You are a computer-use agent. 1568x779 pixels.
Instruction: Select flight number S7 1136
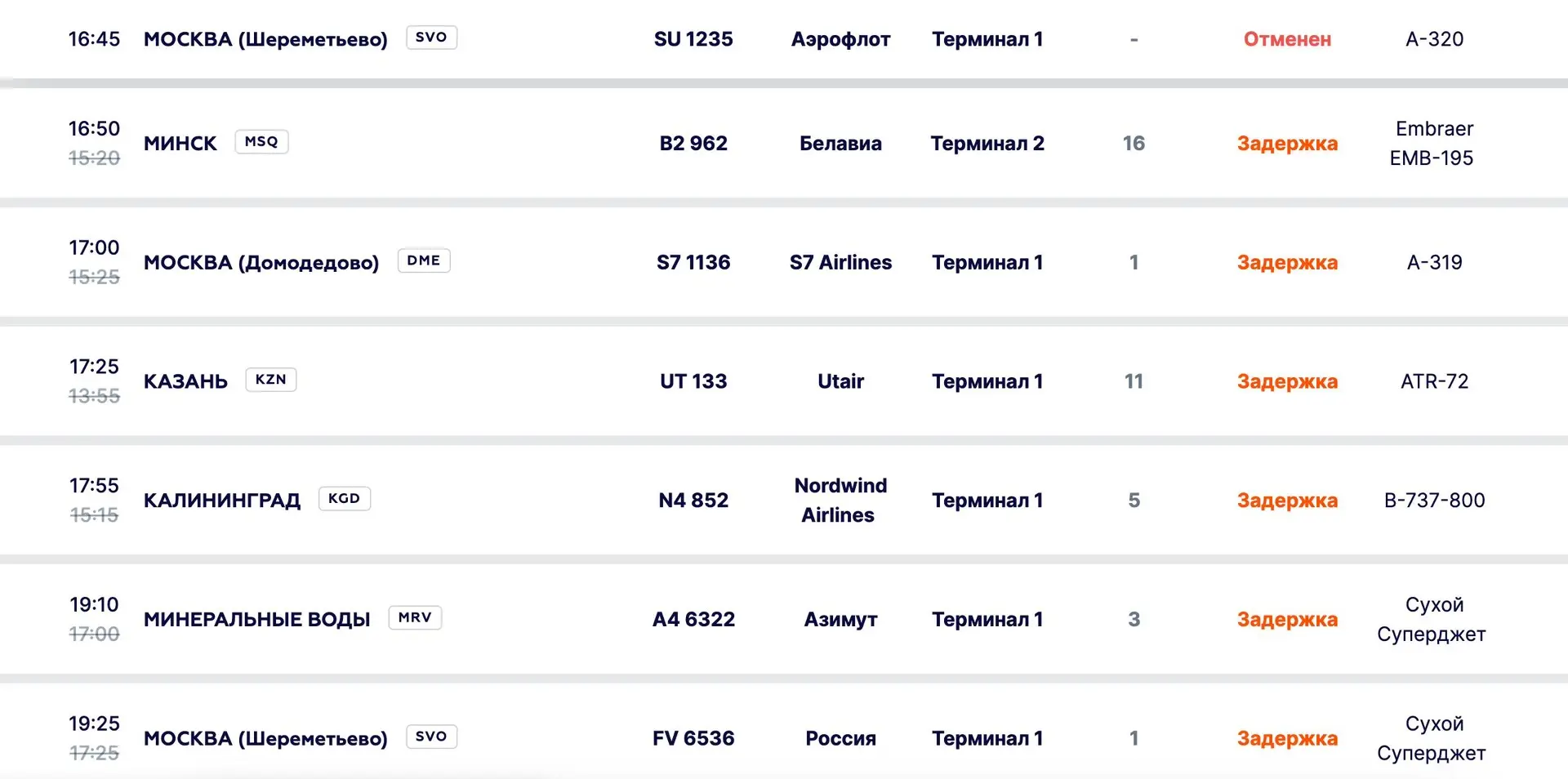click(x=693, y=262)
